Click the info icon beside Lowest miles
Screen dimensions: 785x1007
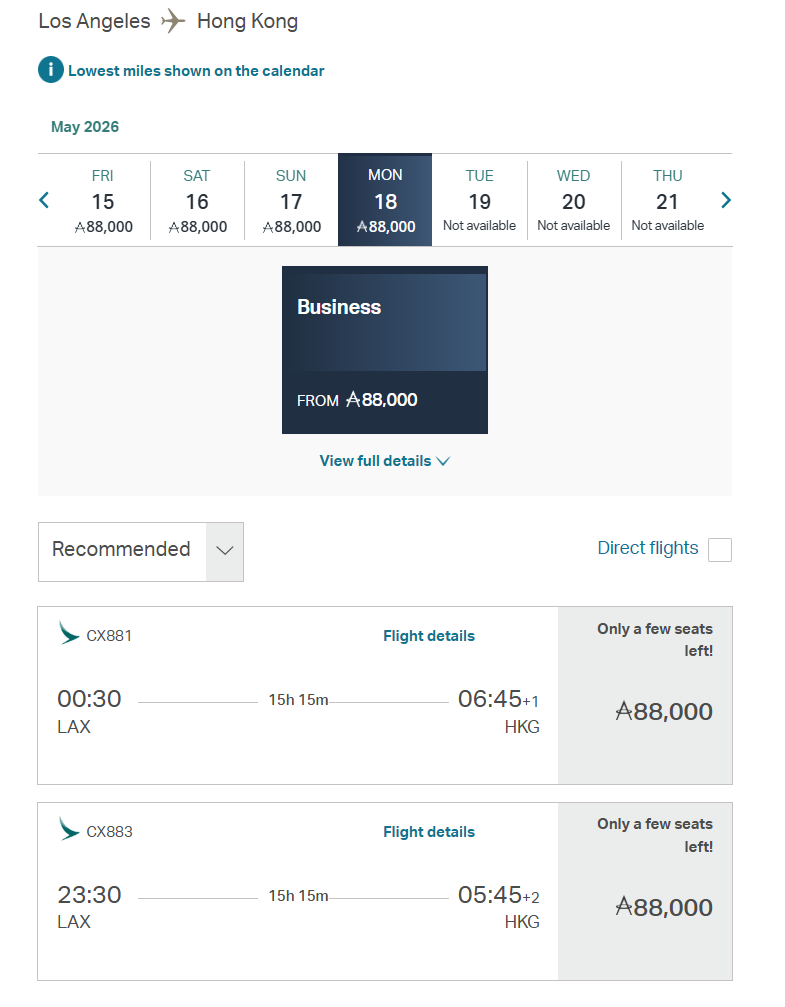pos(51,71)
